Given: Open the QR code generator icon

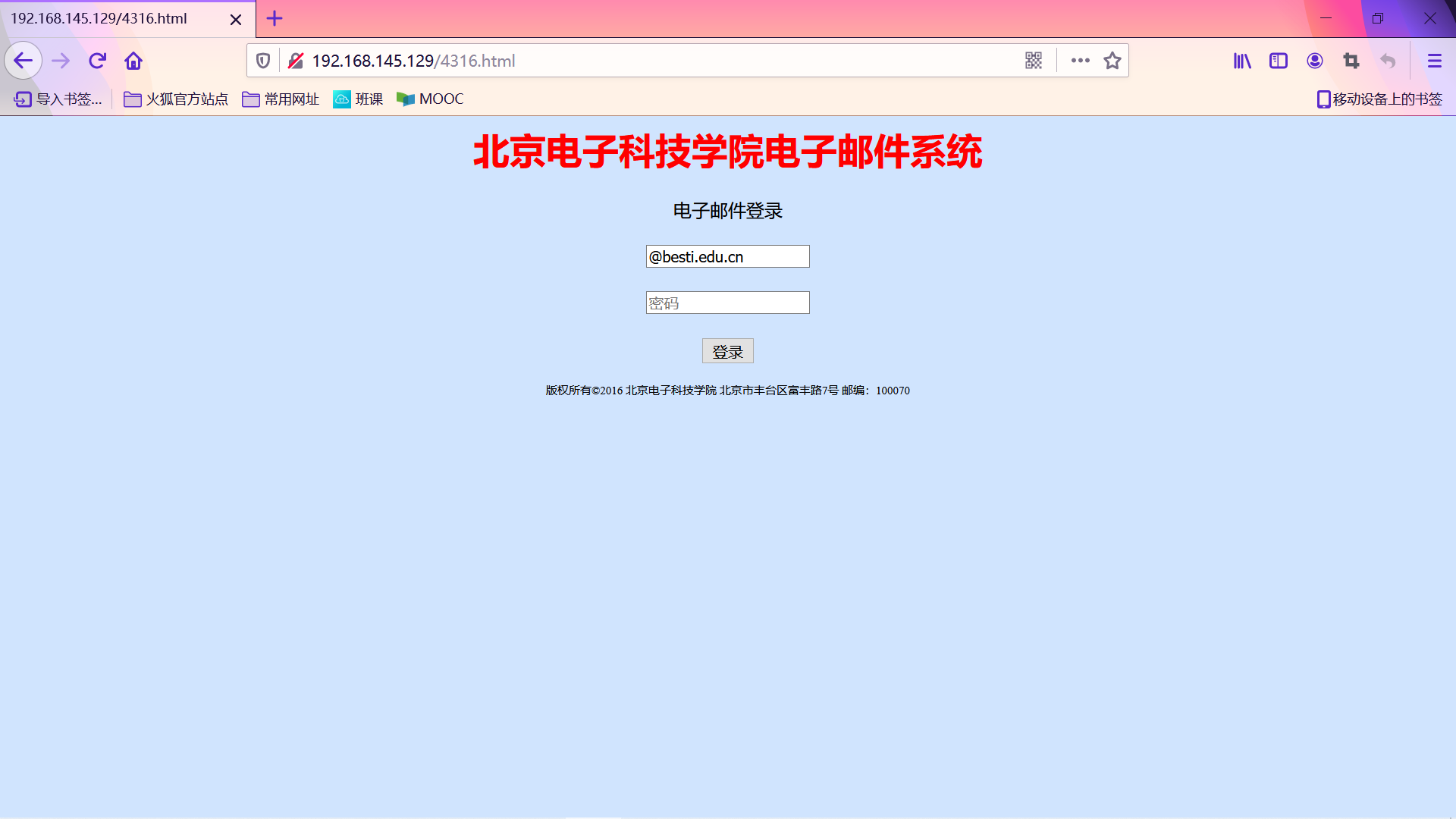Looking at the screenshot, I should 1034,61.
